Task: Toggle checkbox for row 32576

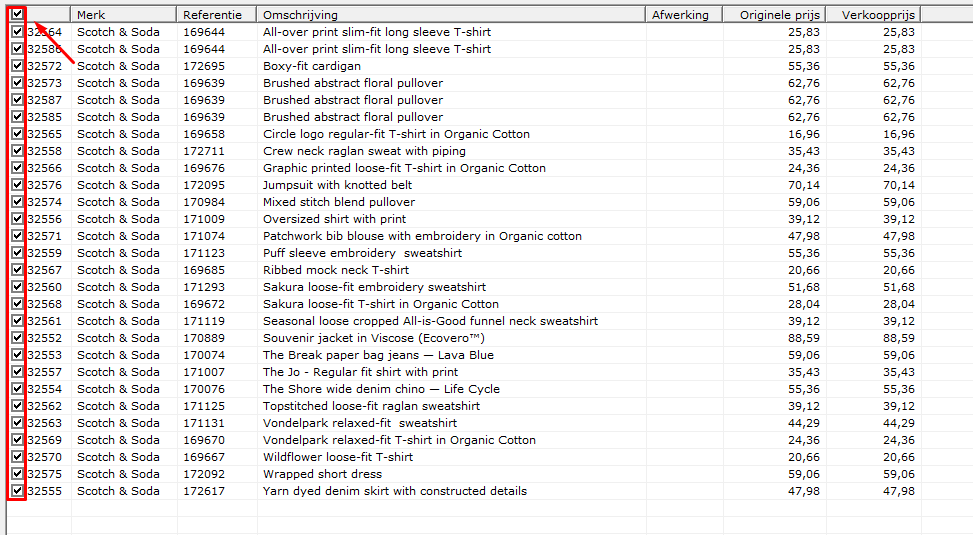Action: [x=17, y=185]
